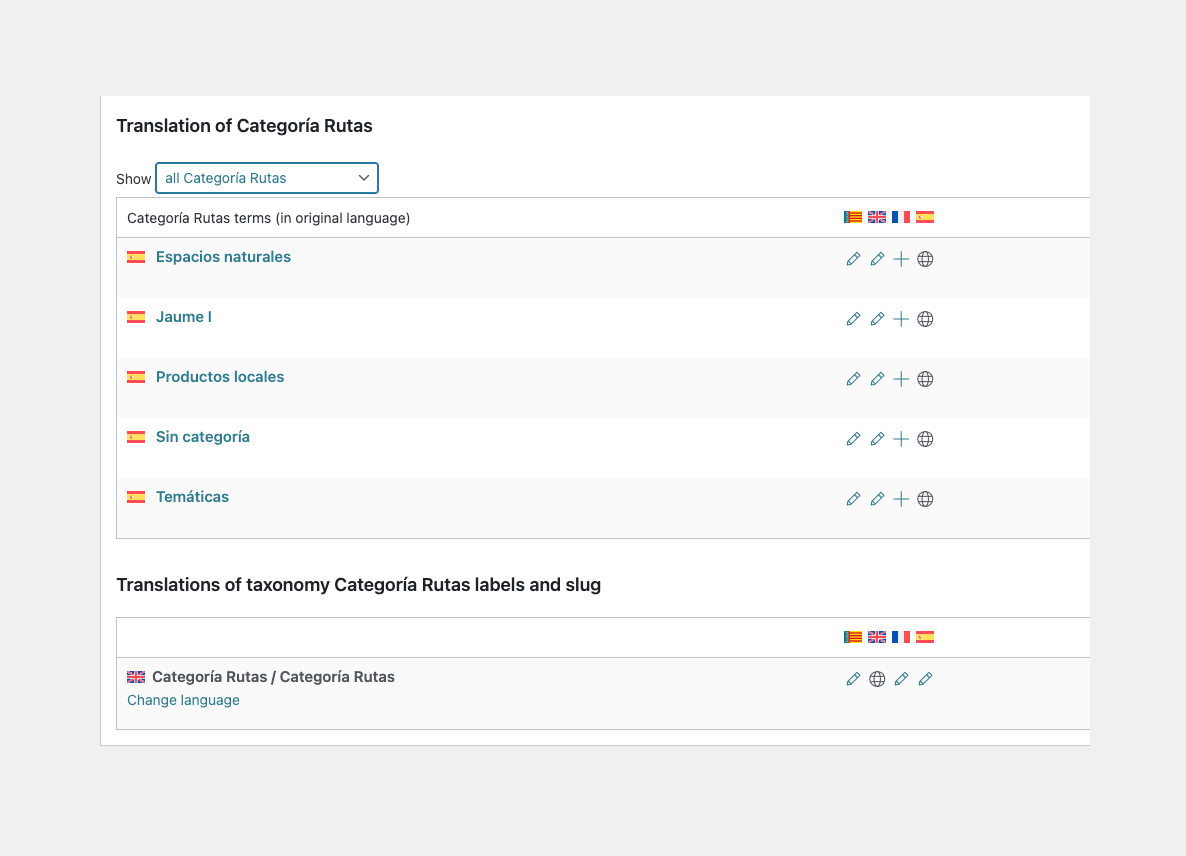The height and width of the screenshot is (856, 1186).
Task: Edit English translation of Temáticas
Action: point(877,499)
